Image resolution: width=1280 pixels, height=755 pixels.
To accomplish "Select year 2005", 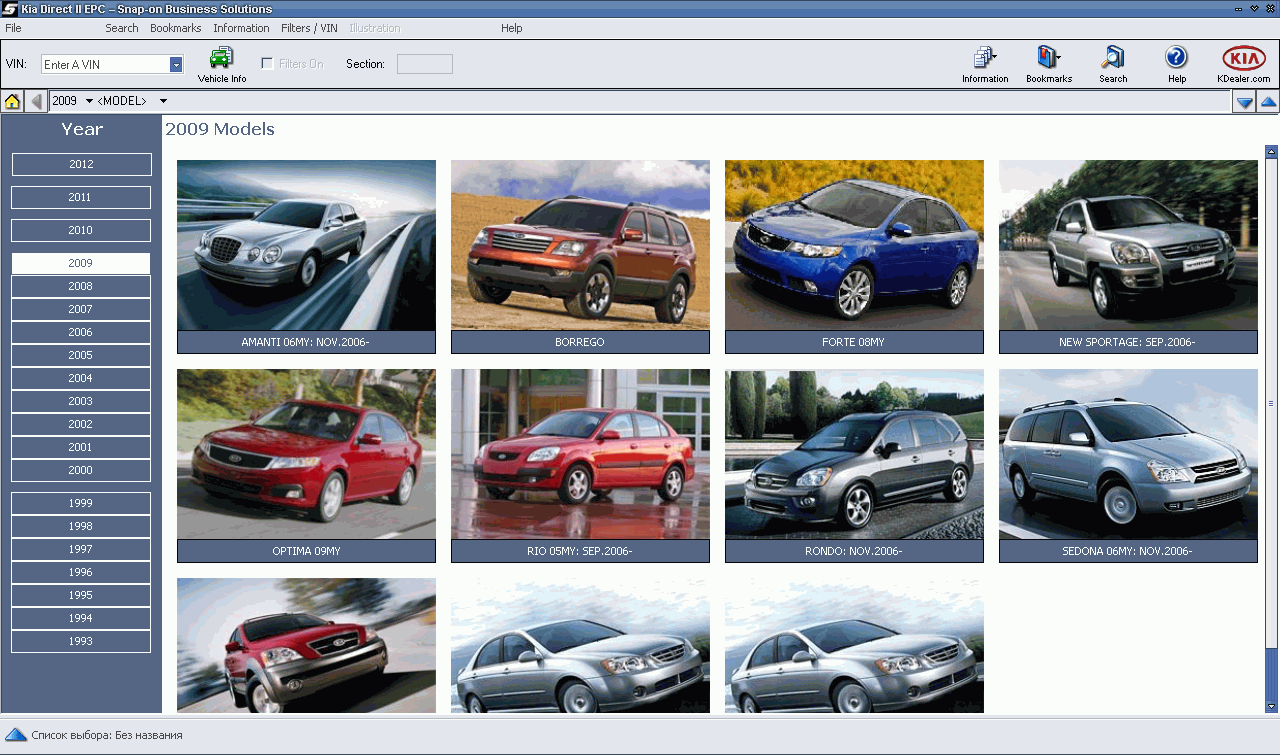I will click(x=81, y=355).
